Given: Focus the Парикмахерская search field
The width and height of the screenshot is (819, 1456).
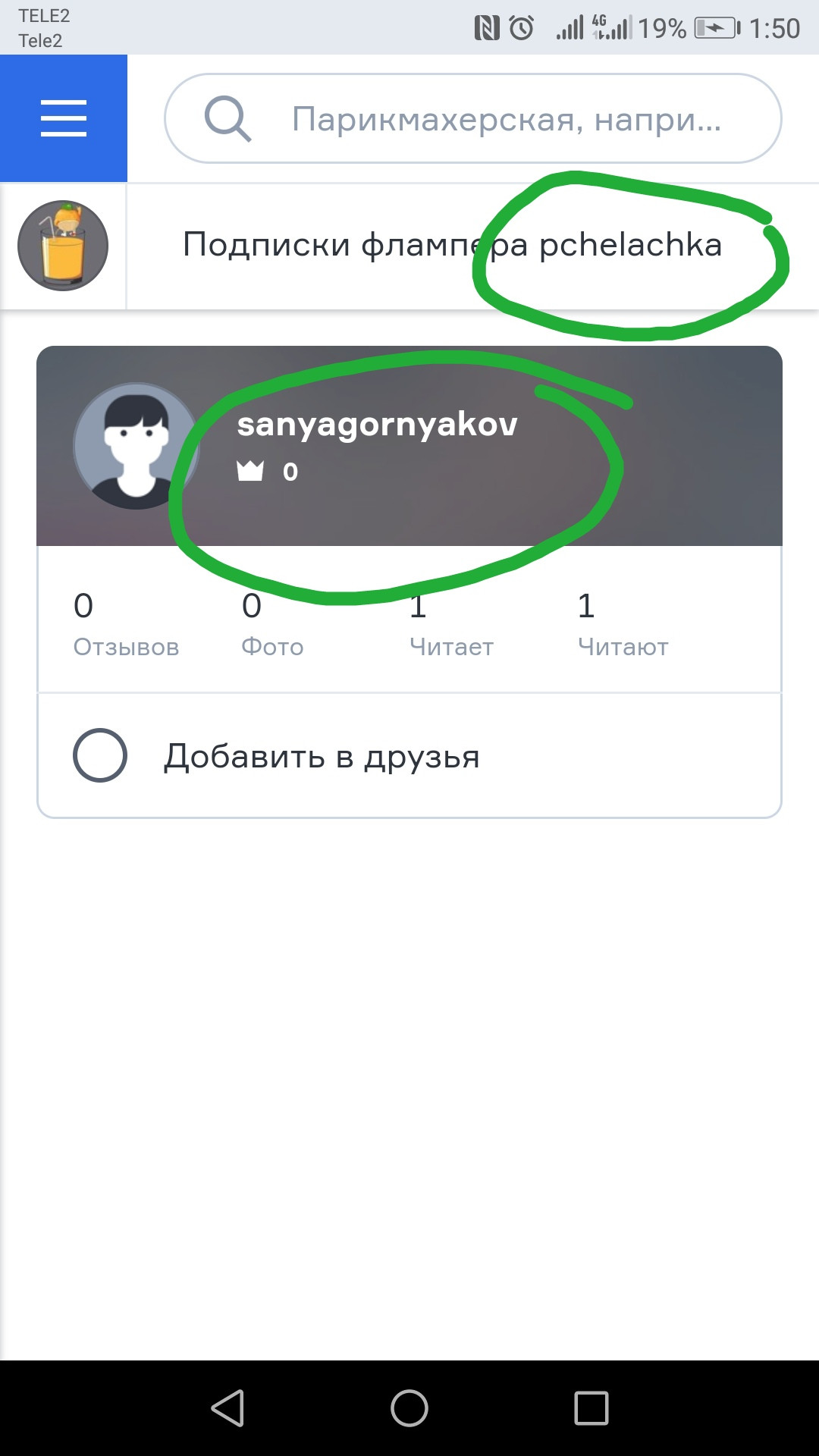Looking at the screenshot, I should click(473, 118).
